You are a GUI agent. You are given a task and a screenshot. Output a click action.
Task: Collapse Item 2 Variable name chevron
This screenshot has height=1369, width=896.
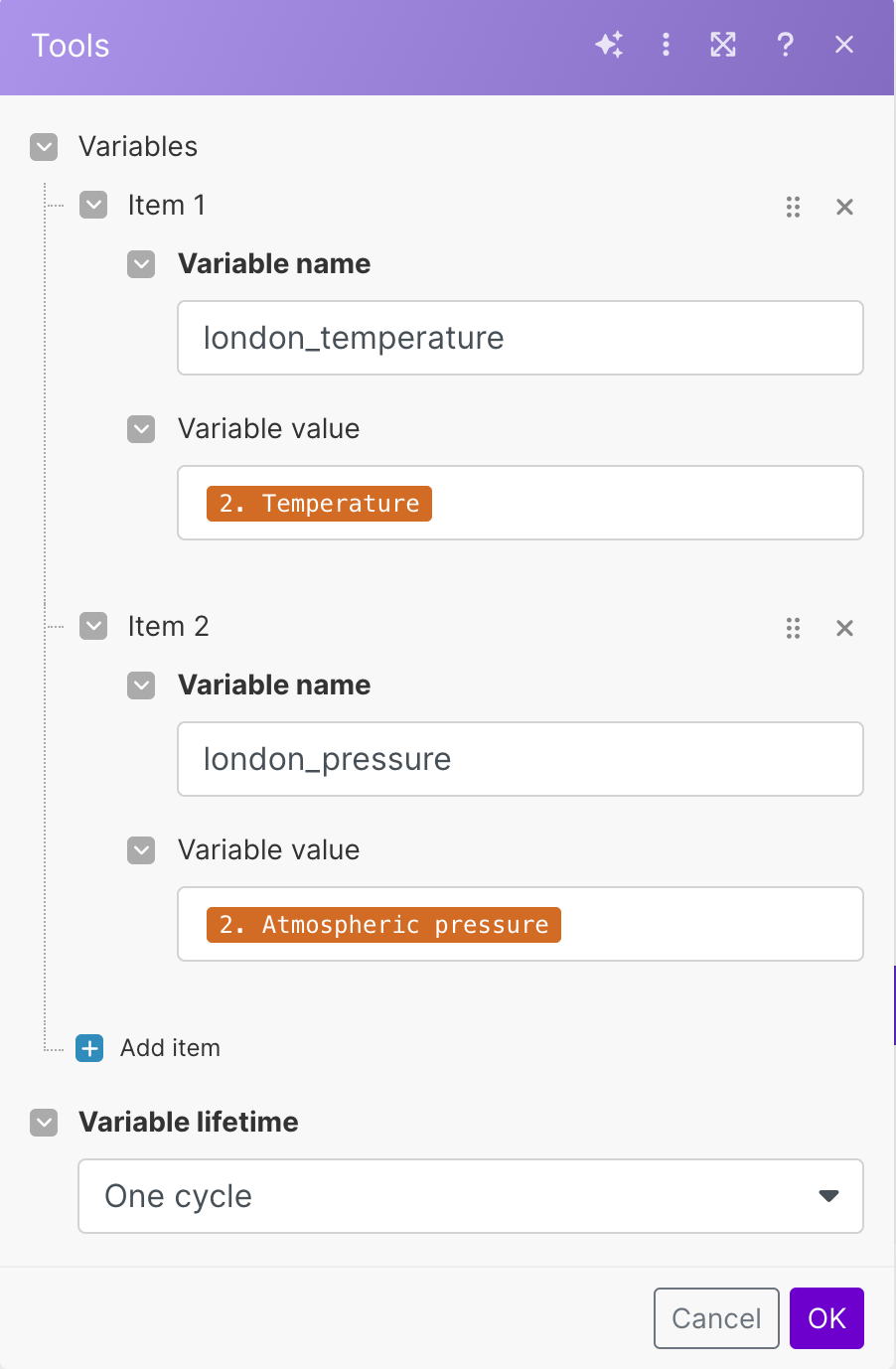[x=141, y=685]
